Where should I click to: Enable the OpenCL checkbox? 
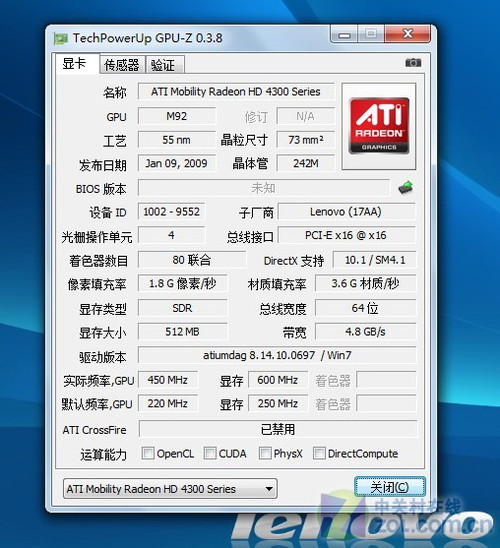coord(148,453)
